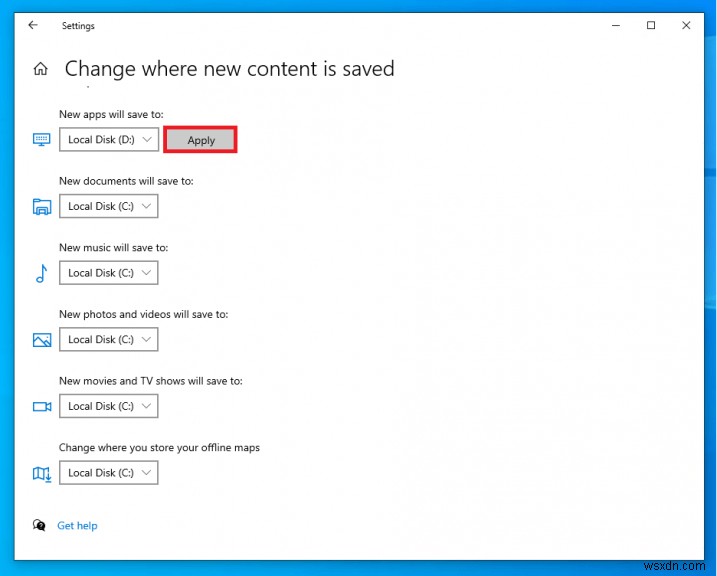Open the new music drive dropdown

click(109, 273)
